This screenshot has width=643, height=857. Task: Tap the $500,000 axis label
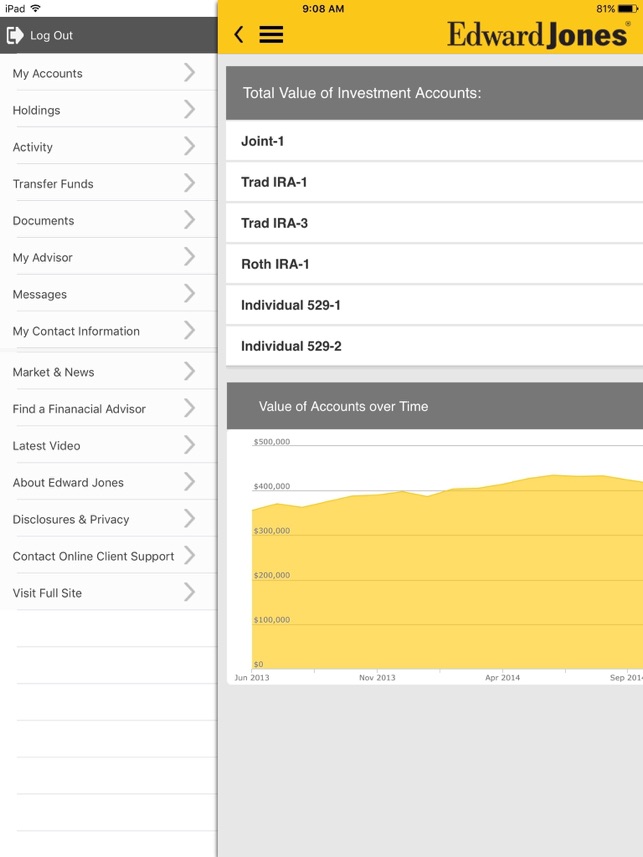(271, 442)
